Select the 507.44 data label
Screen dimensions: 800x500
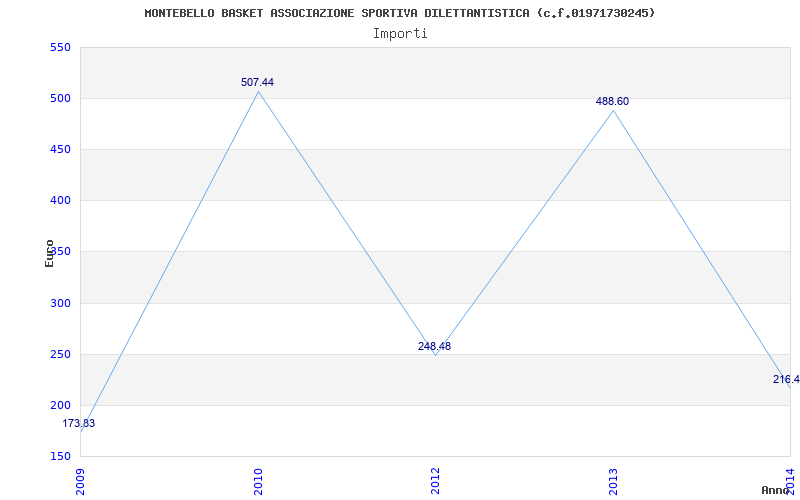pos(258,82)
